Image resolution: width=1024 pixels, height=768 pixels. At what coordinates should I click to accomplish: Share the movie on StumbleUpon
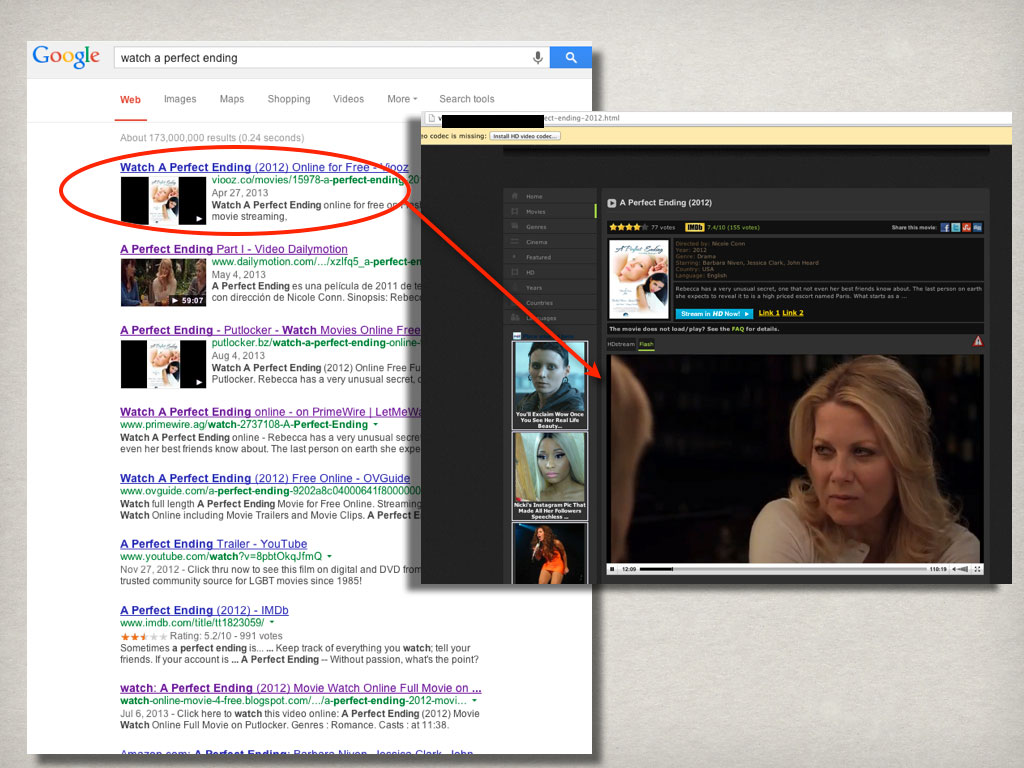pyautogui.click(x=967, y=227)
